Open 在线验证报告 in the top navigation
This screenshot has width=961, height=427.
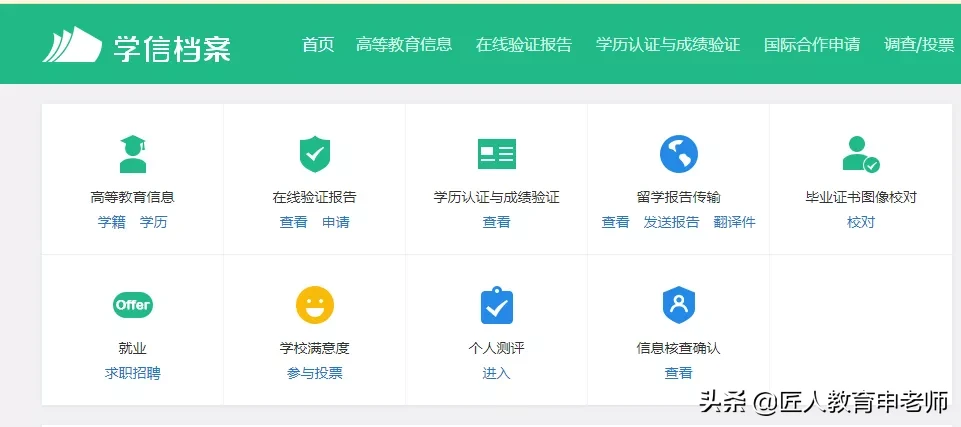point(523,44)
